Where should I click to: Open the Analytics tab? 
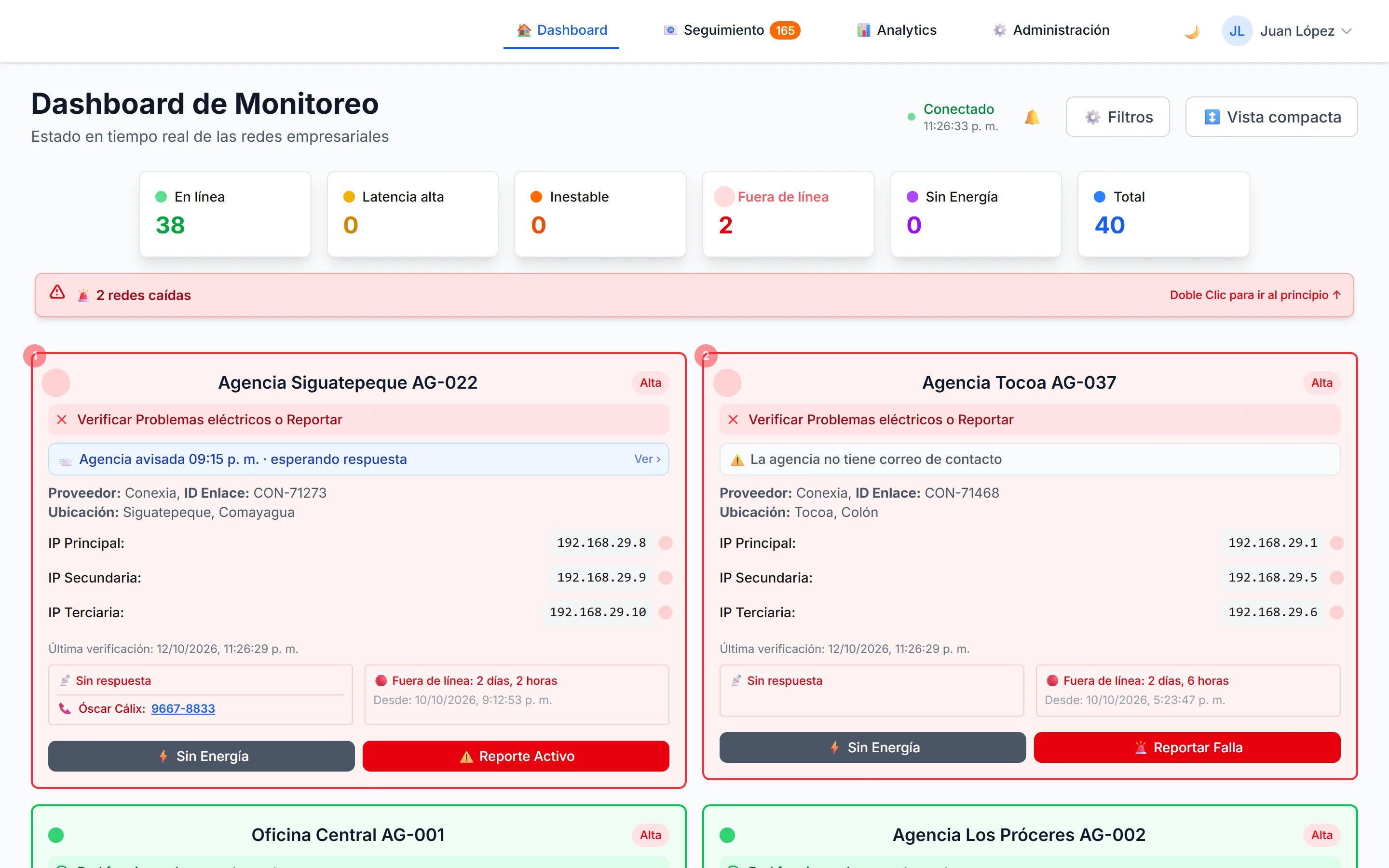pyautogui.click(x=897, y=30)
